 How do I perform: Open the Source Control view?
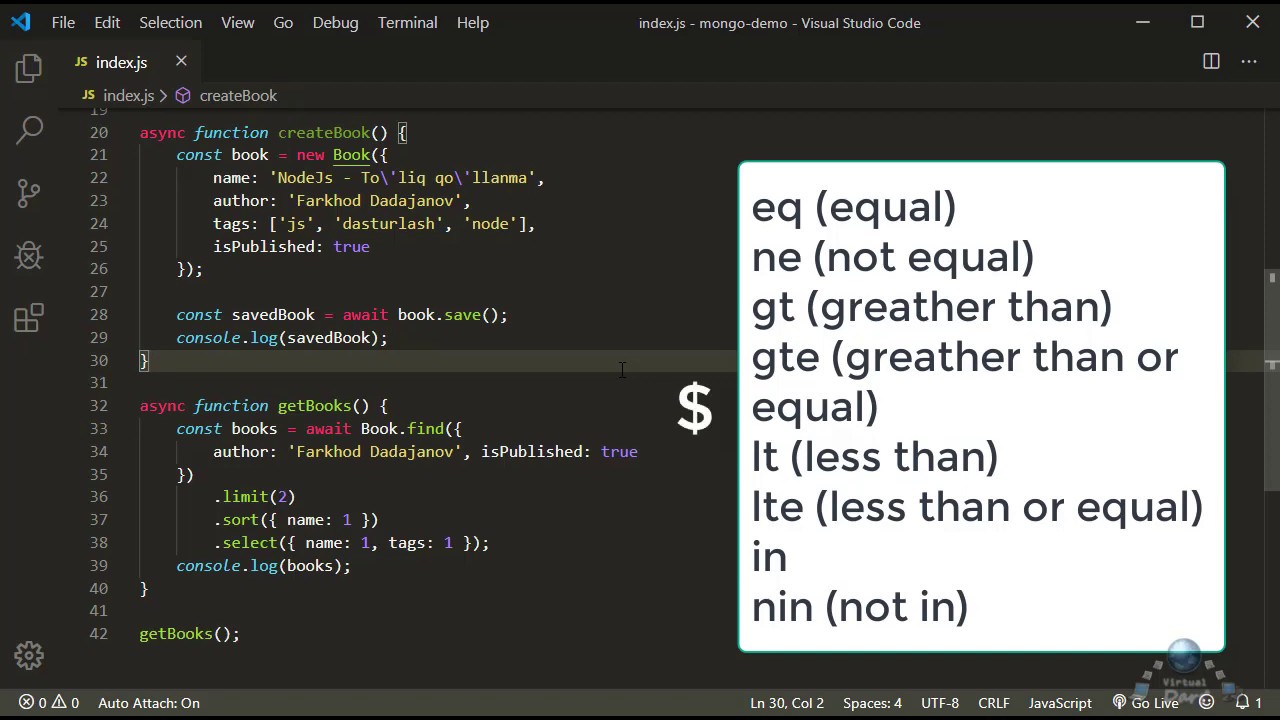pos(29,193)
